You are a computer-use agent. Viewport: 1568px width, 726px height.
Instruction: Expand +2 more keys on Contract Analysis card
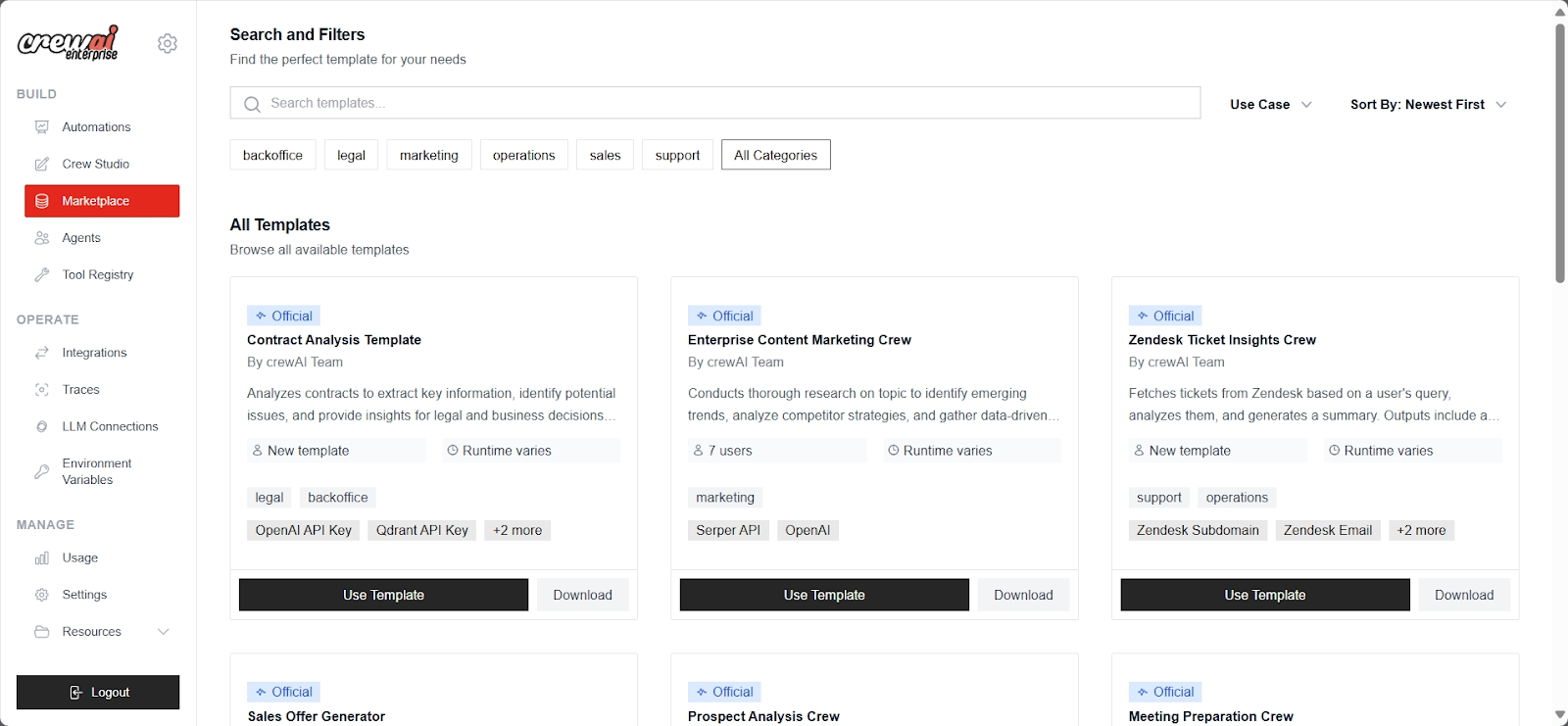pyautogui.click(x=517, y=530)
